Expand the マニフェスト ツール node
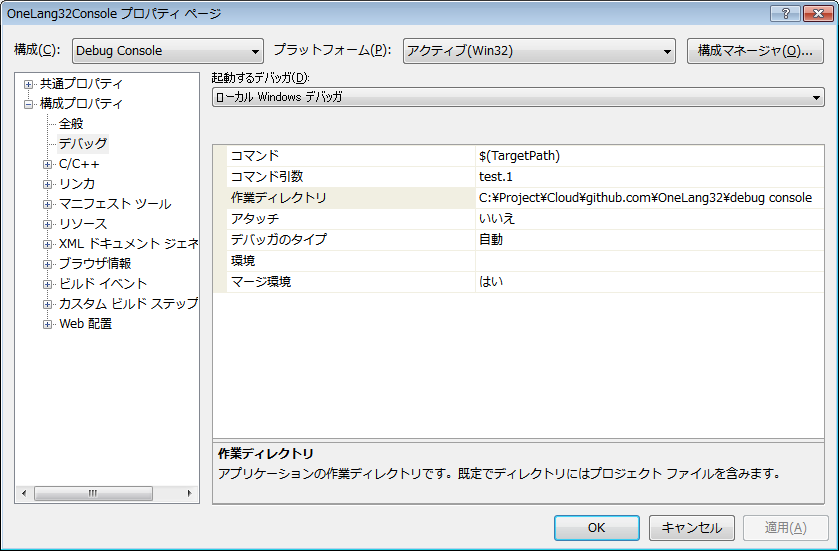Viewport: 839px width, 551px height. click(48, 204)
